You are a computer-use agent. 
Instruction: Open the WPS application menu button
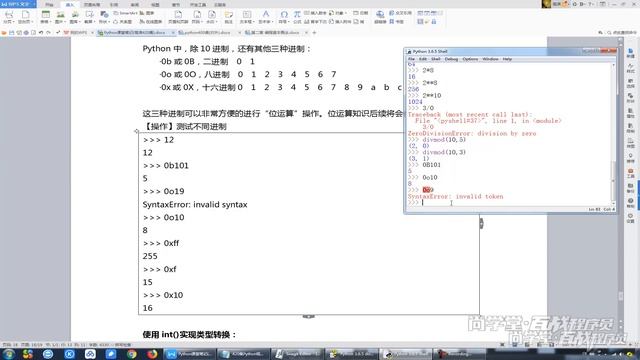18,4
